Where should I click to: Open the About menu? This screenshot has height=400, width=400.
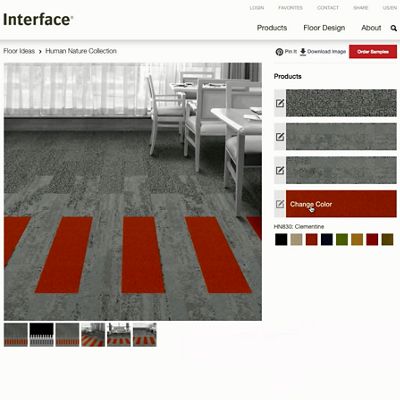[x=371, y=28]
